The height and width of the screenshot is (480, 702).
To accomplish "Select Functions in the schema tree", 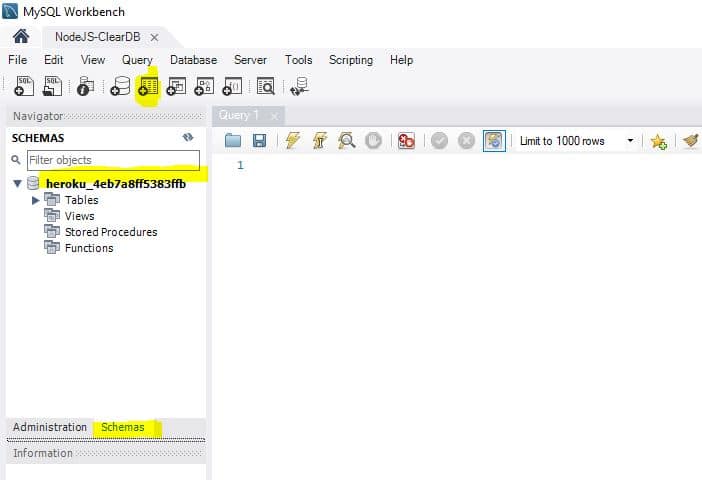I will (89, 248).
